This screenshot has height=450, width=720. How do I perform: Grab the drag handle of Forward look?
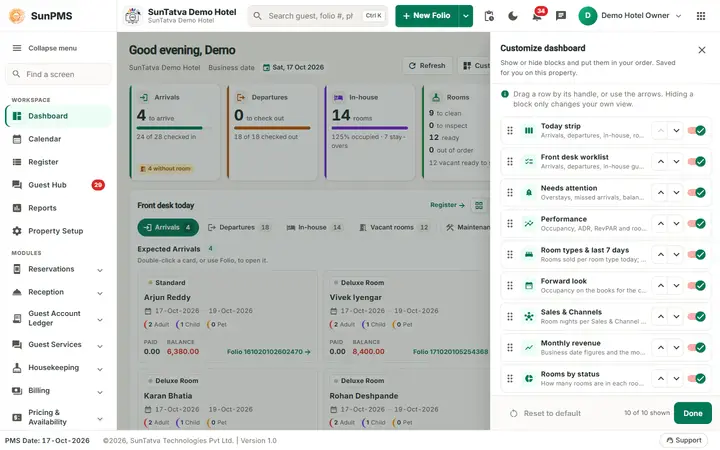click(510, 286)
